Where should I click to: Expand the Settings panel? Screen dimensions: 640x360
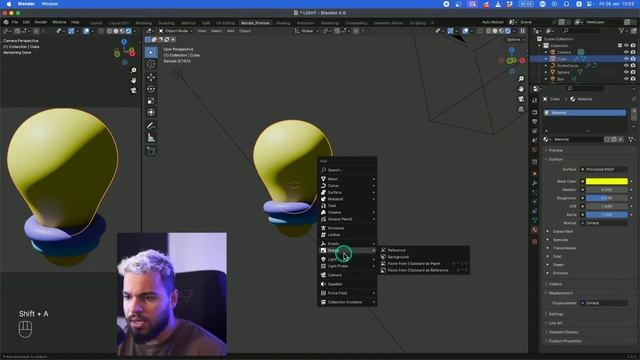(556, 314)
